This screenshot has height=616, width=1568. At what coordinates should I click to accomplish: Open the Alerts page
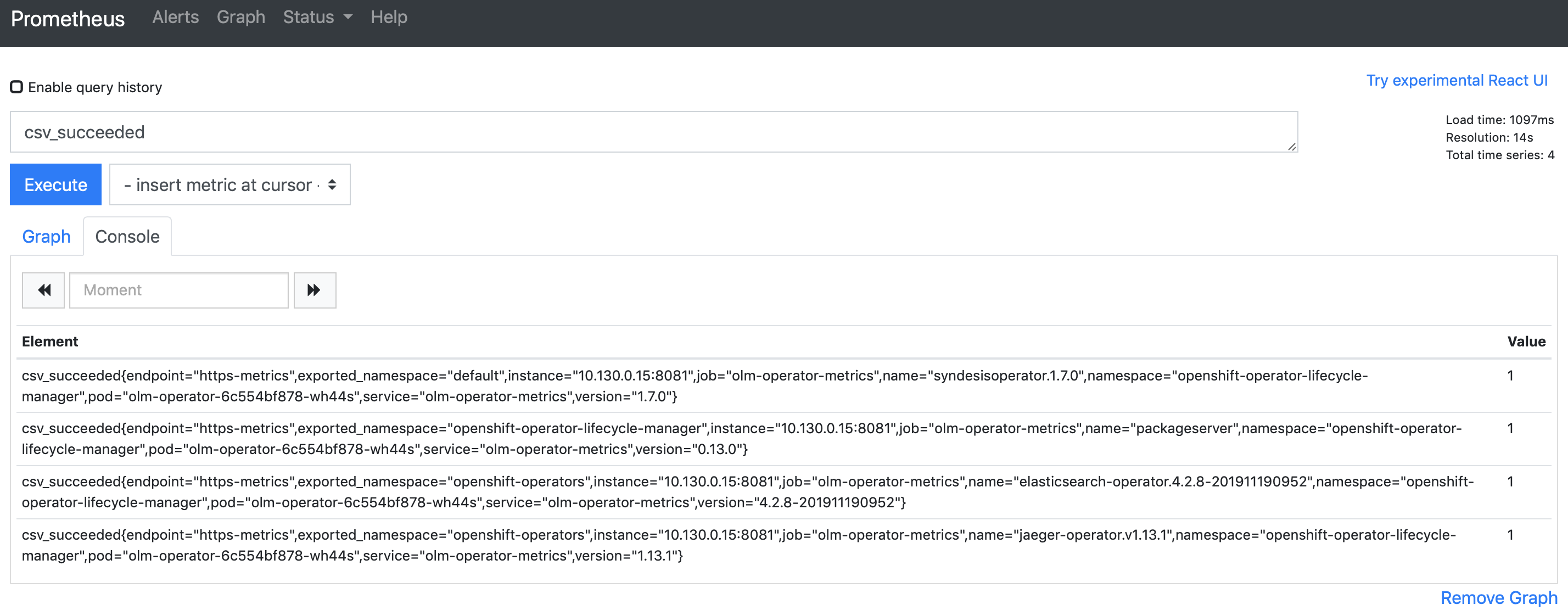coord(175,17)
